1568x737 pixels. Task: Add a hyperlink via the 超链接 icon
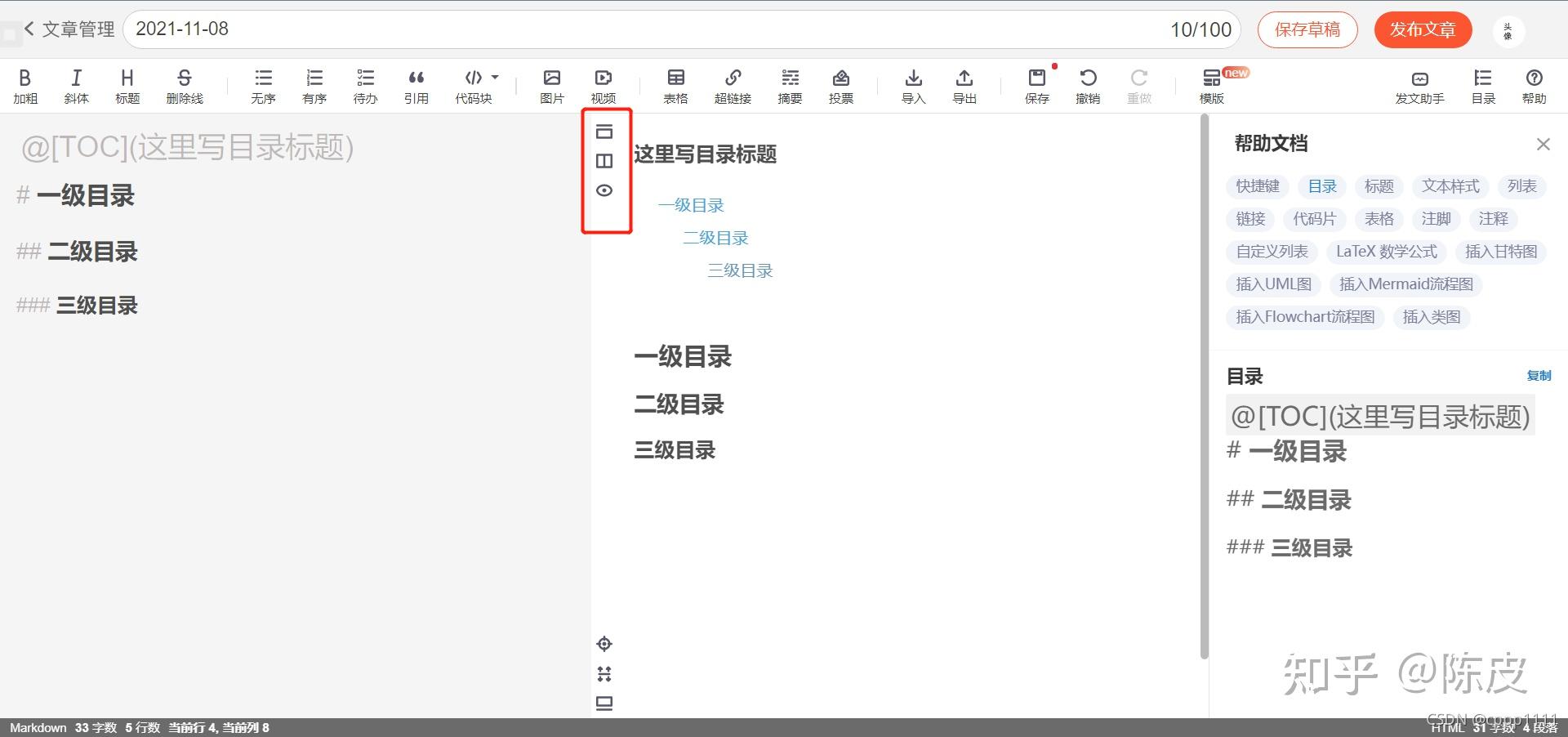coord(733,85)
